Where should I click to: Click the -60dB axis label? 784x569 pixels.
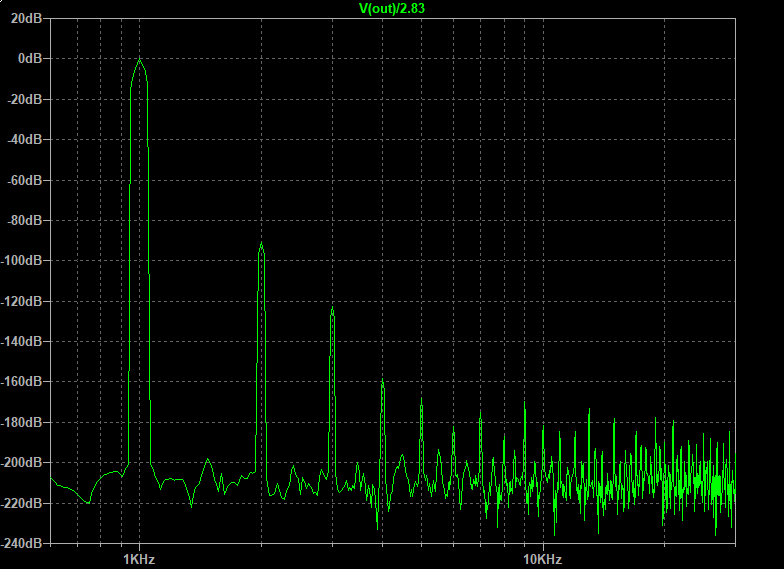24,180
